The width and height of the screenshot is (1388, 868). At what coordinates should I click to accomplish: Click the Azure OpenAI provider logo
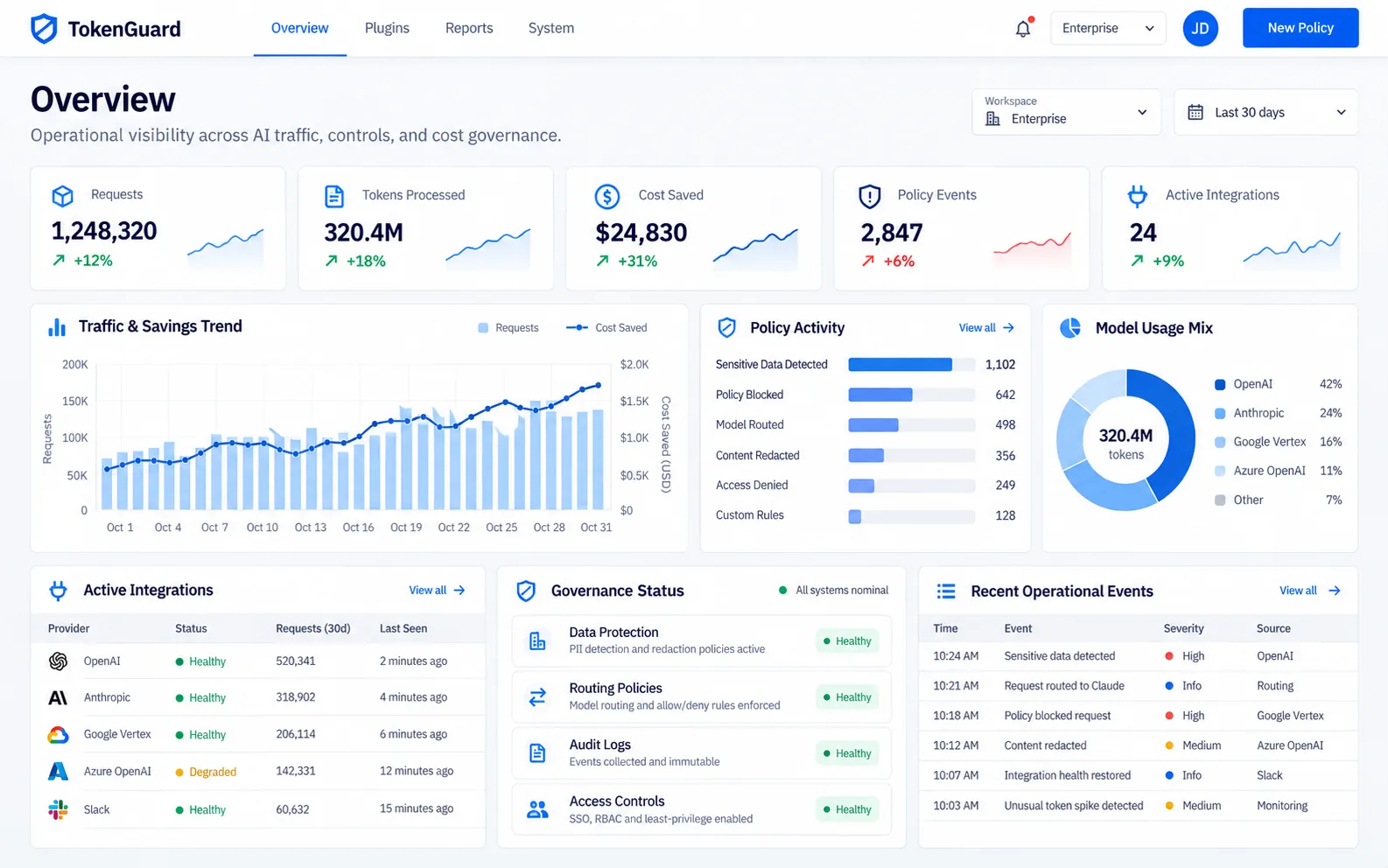(58, 772)
